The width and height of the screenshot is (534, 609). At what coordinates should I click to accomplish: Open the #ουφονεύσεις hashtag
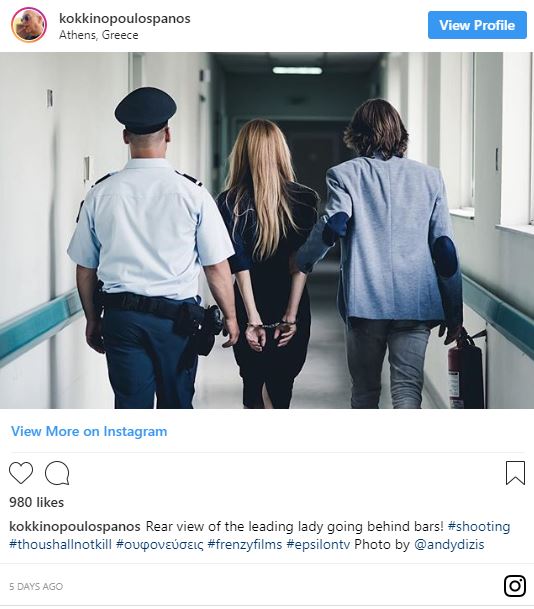160,545
